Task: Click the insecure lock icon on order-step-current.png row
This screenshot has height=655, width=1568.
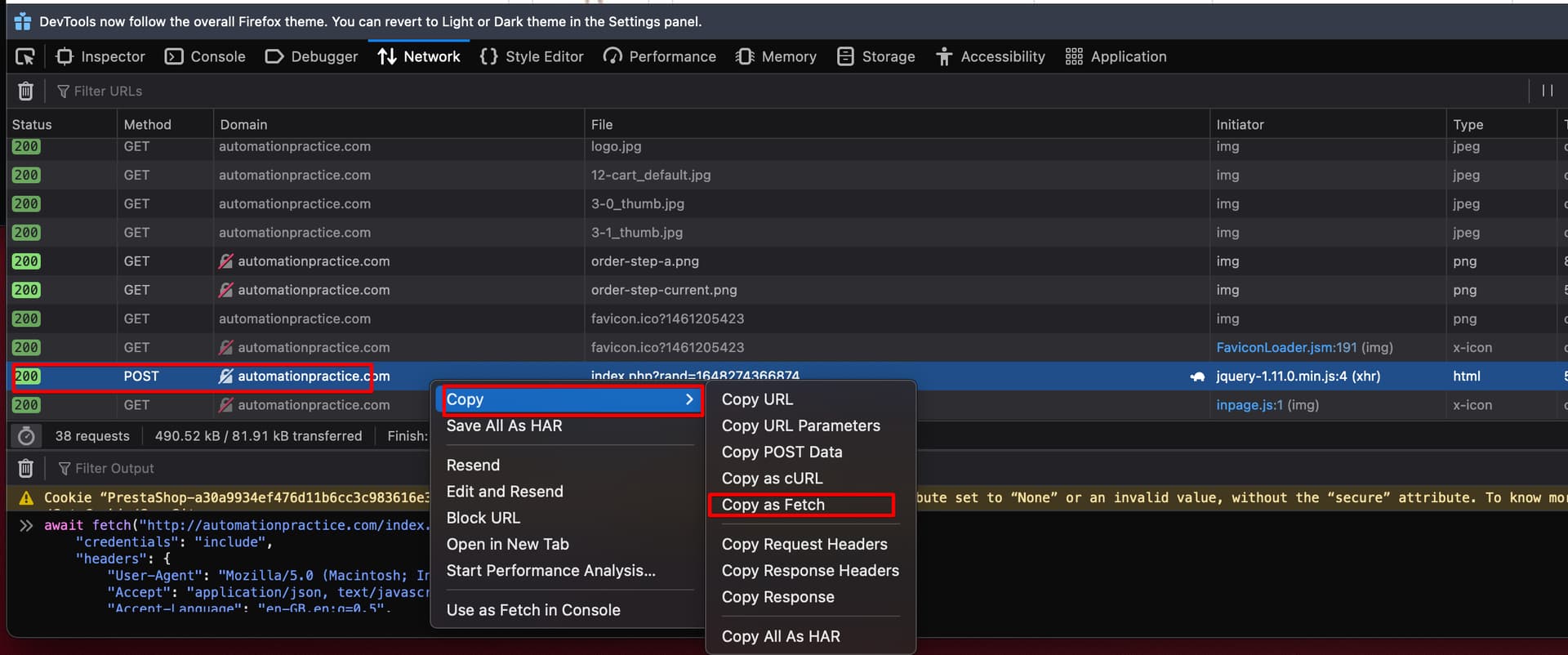Action: (226, 290)
